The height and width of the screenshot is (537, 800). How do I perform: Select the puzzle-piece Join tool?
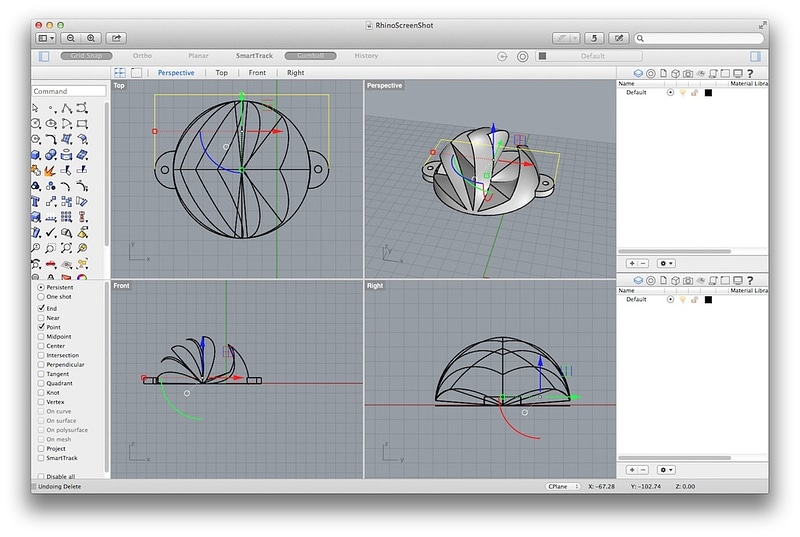point(35,170)
